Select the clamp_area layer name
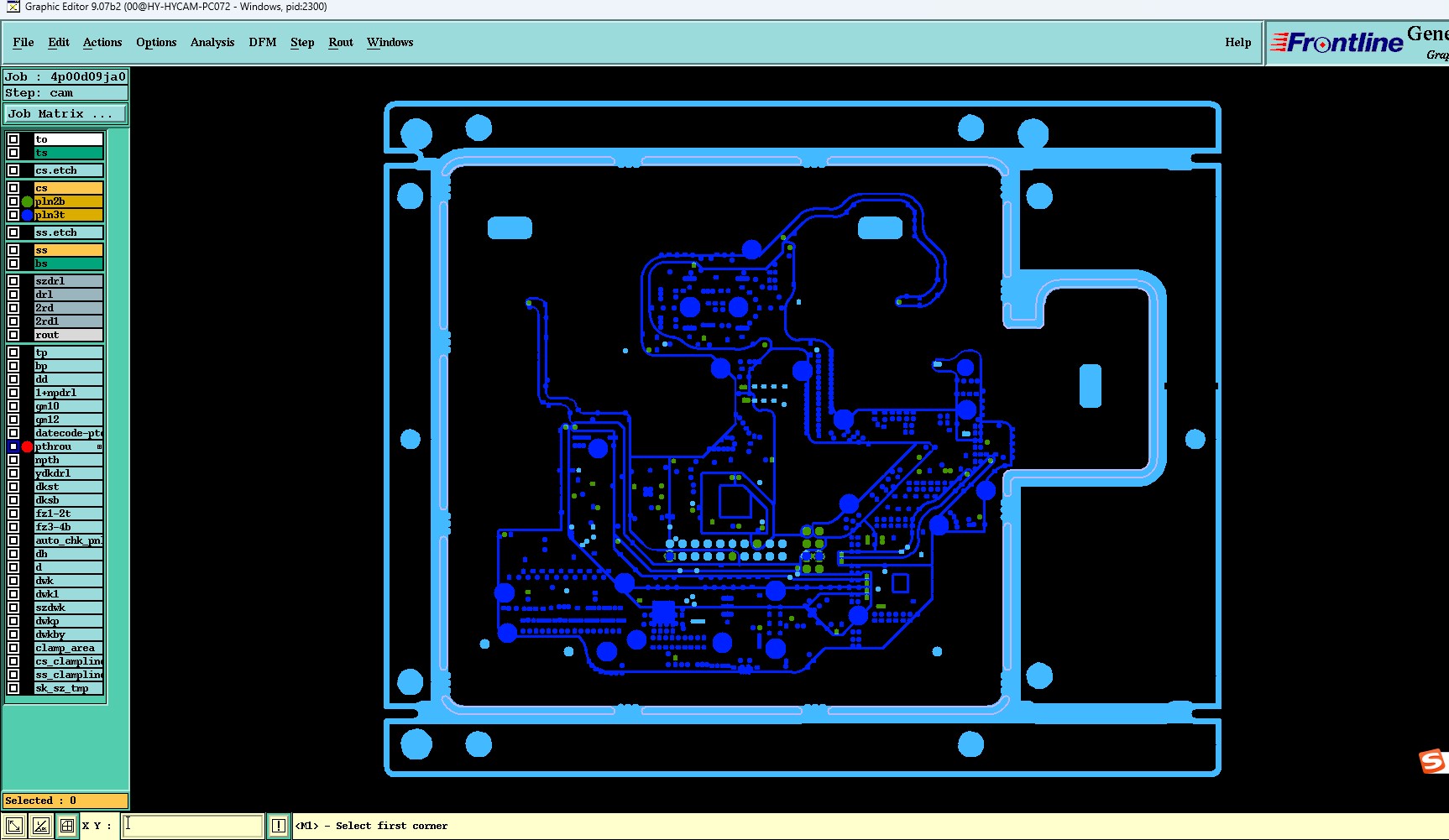This screenshot has height=840, width=1449. click(69, 648)
